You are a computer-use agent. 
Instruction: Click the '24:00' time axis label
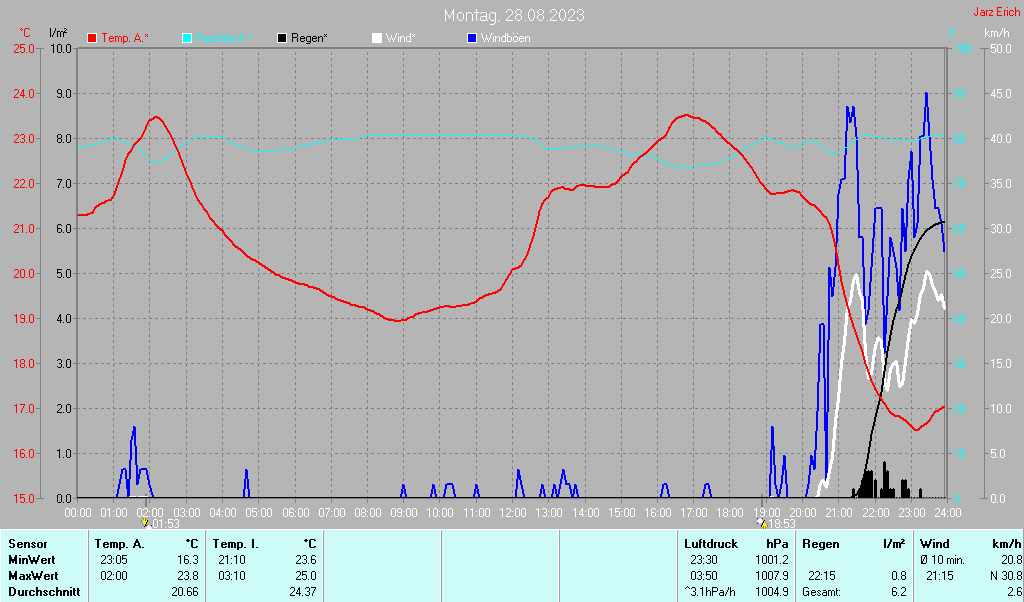(x=947, y=513)
